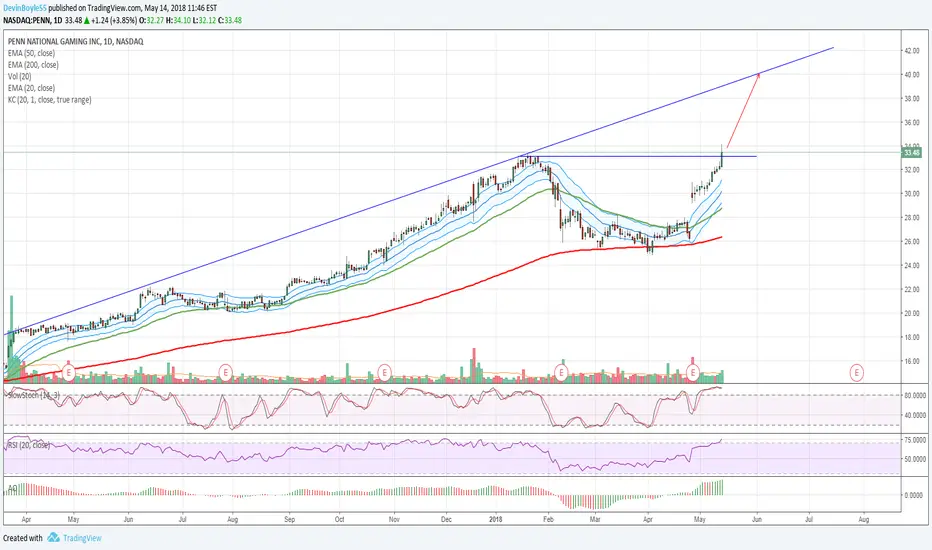
Task: Click the 36.00 price axis label
Action: (x=912, y=122)
